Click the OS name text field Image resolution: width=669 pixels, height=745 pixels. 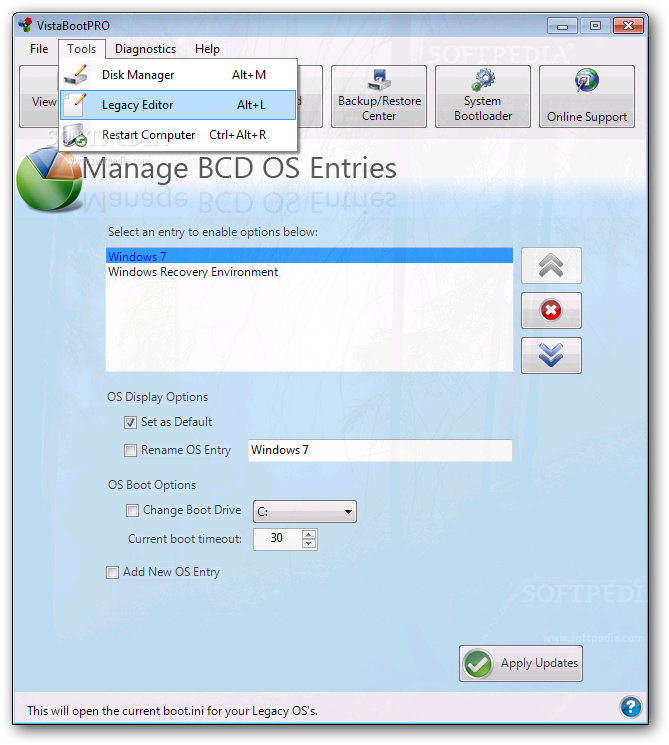[x=380, y=450]
